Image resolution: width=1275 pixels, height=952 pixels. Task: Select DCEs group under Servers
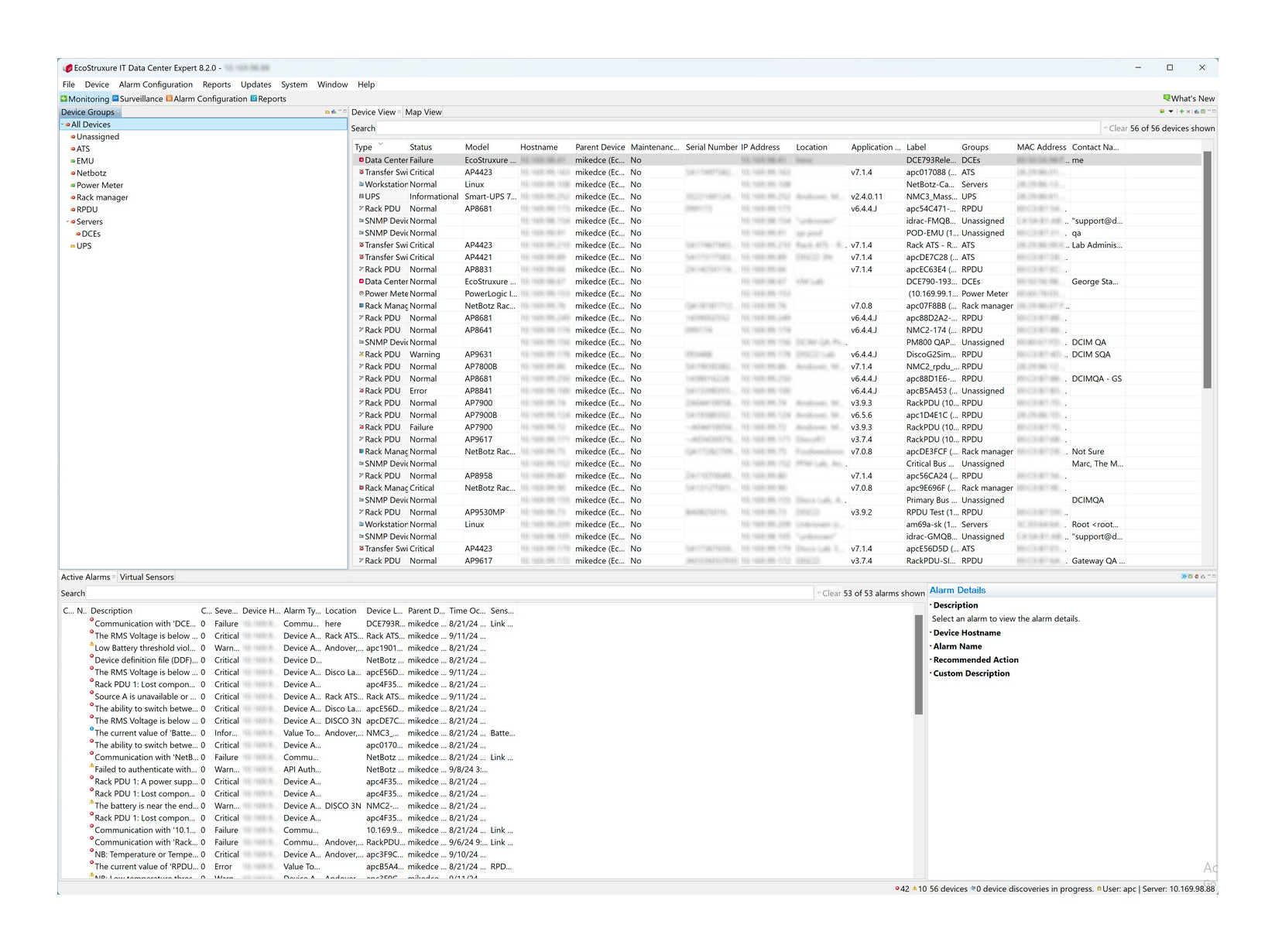point(91,235)
